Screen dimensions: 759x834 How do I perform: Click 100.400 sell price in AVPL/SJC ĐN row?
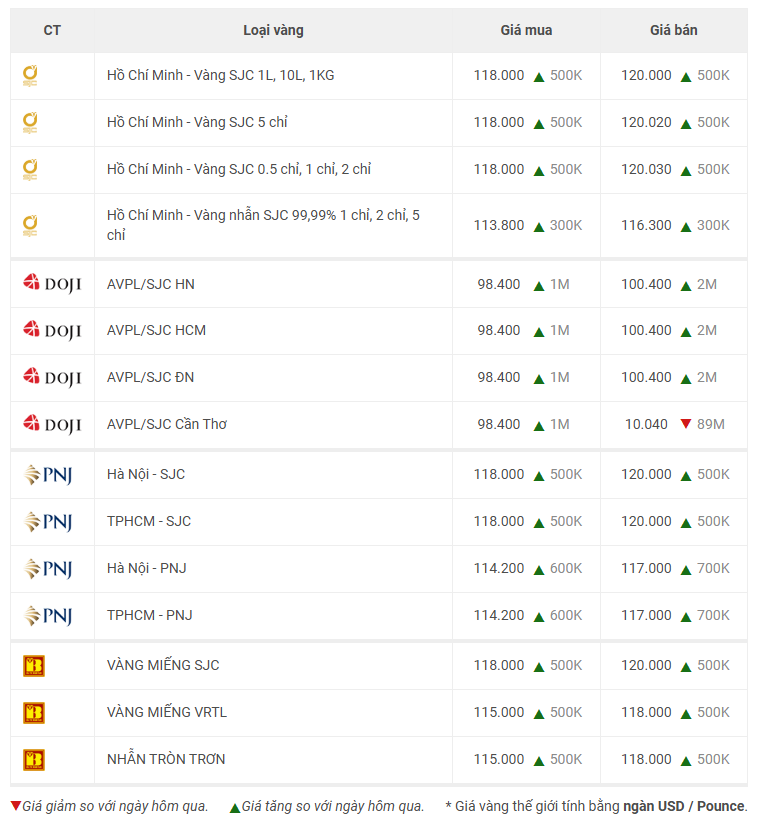(x=646, y=377)
